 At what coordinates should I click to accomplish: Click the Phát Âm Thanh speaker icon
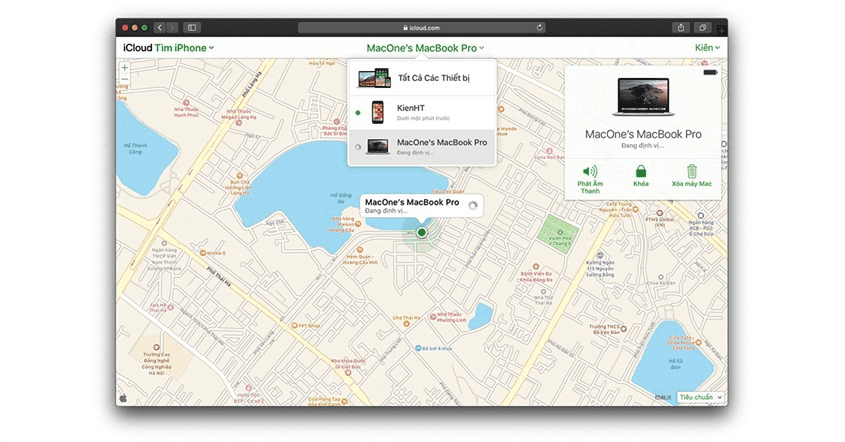click(x=590, y=173)
